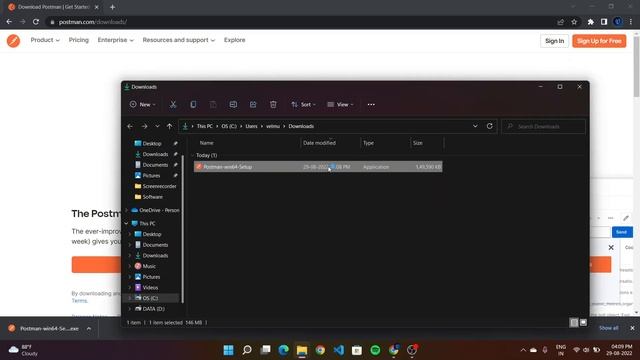The image size is (640, 360).
Task: Select Software folder in sidebar
Action: [149, 197]
